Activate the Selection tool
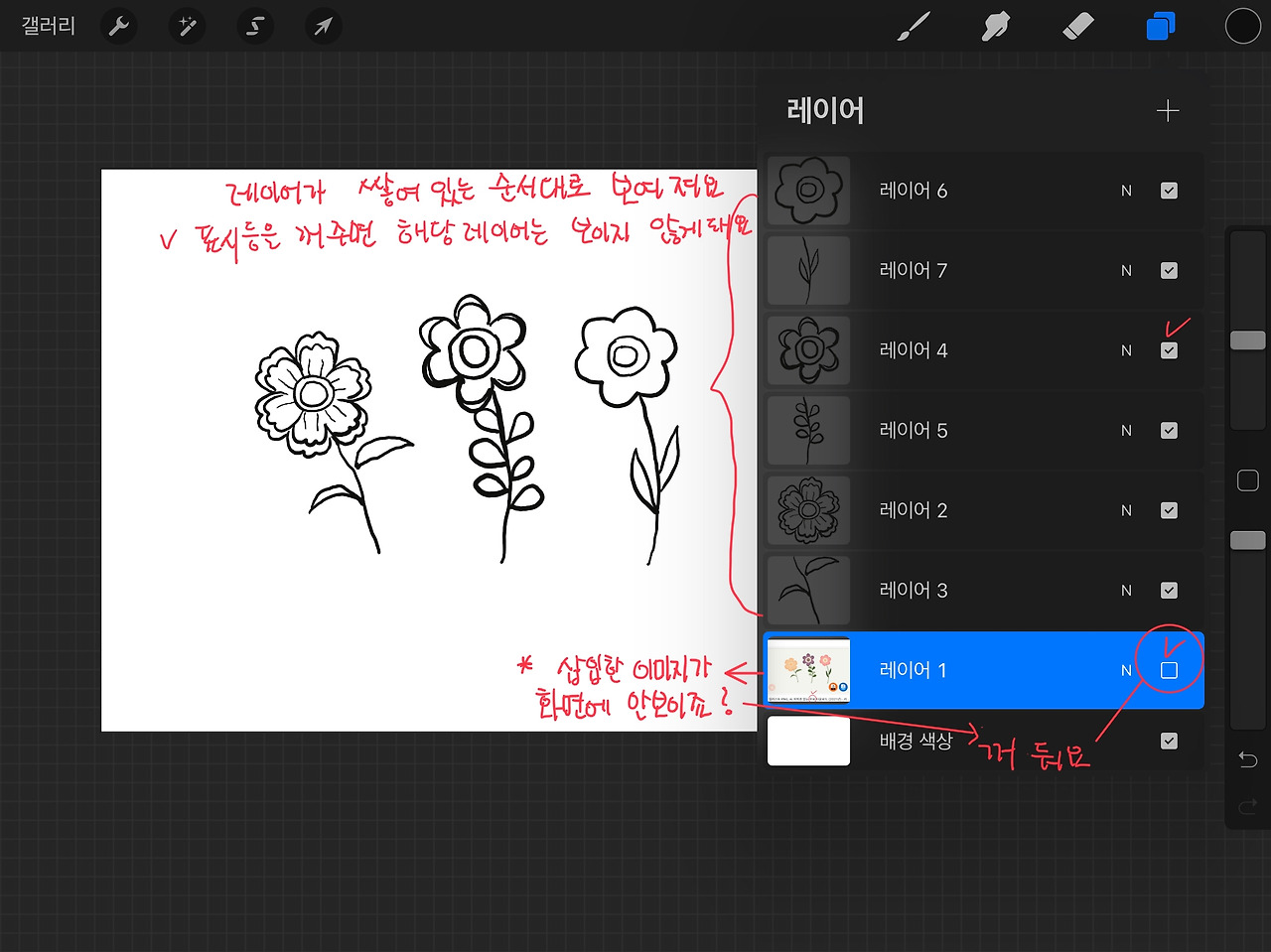Viewport: 1271px width, 952px height. pyautogui.click(x=255, y=26)
